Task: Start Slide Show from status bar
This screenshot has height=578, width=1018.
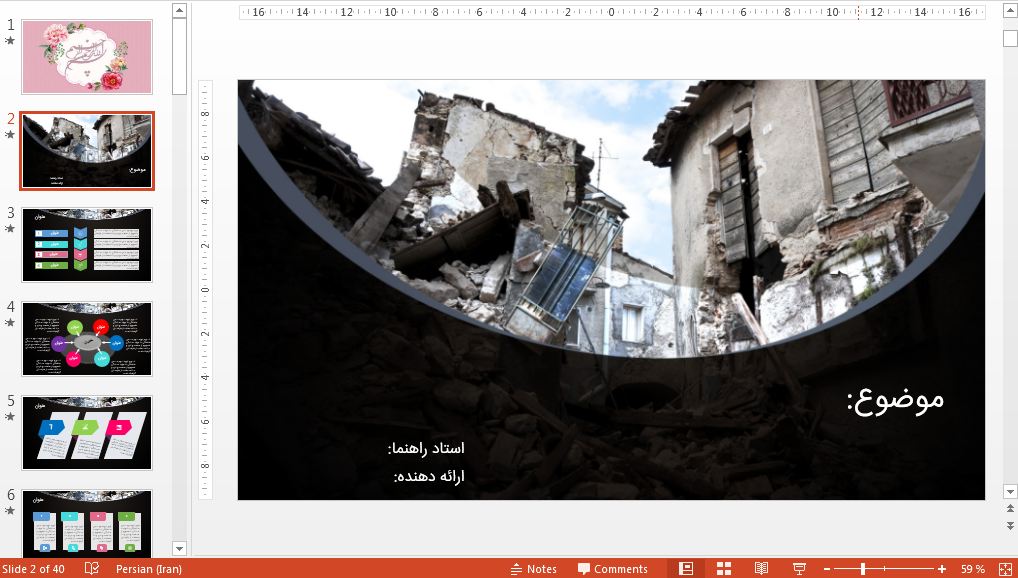Action: pyautogui.click(x=799, y=568)
